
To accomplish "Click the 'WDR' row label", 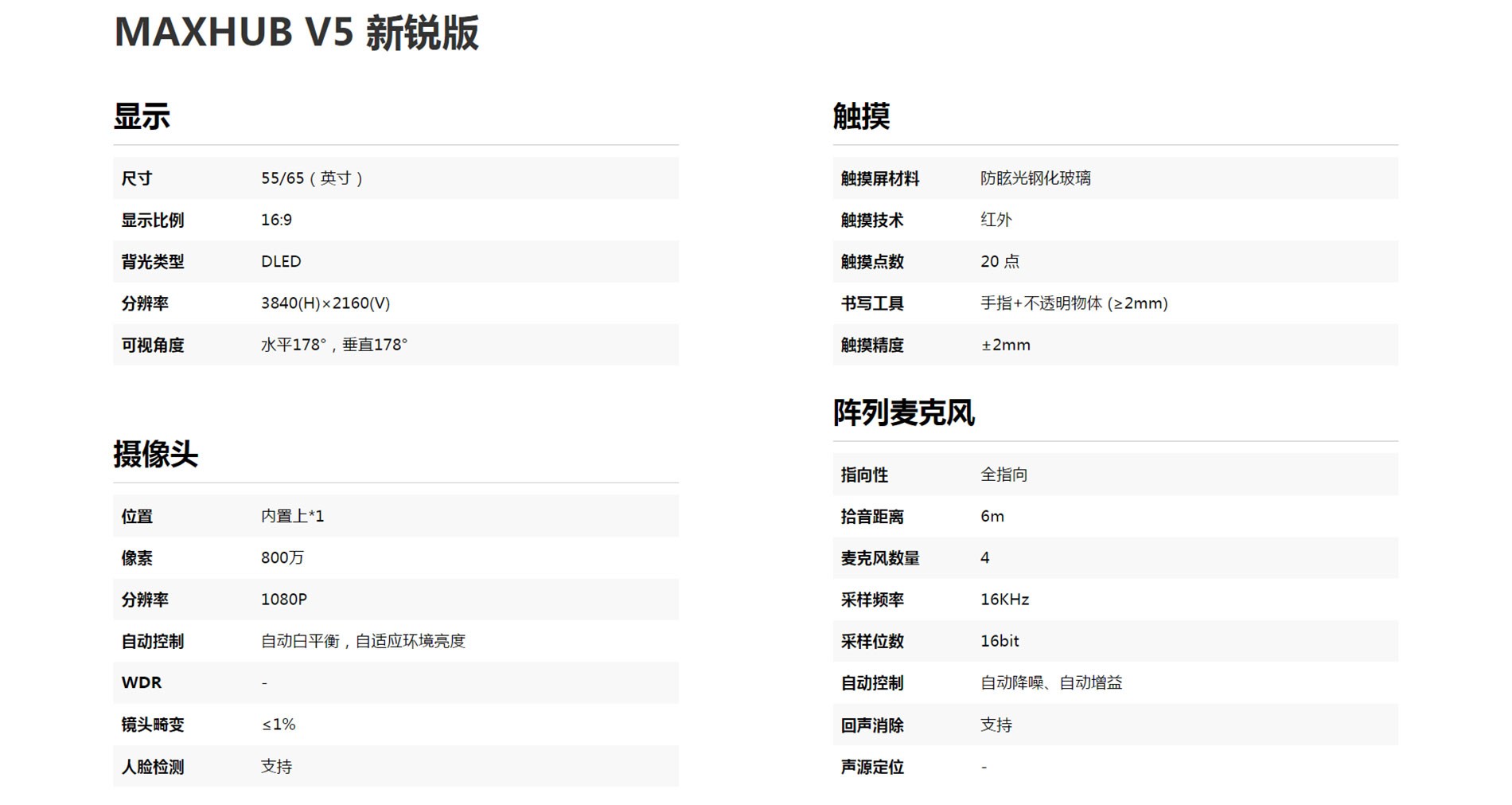I will point(142,682).
